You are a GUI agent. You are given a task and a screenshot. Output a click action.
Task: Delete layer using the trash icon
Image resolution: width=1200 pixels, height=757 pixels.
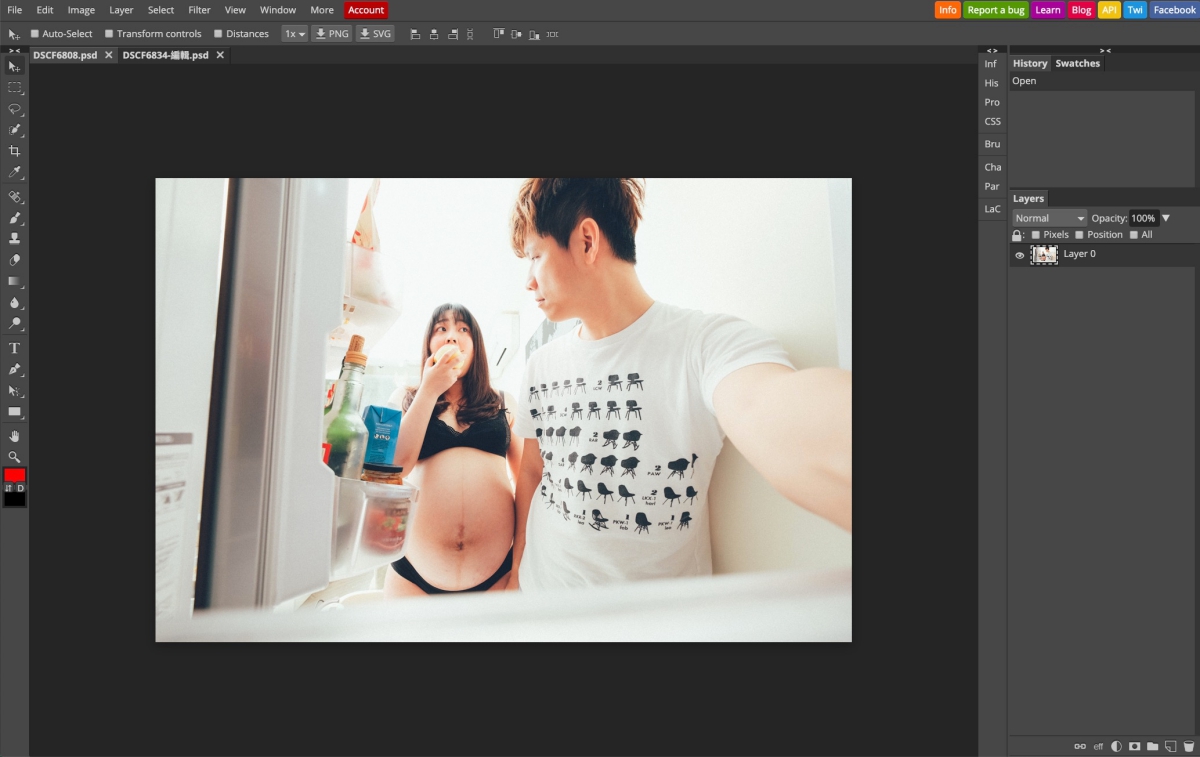pos(1188,746)
